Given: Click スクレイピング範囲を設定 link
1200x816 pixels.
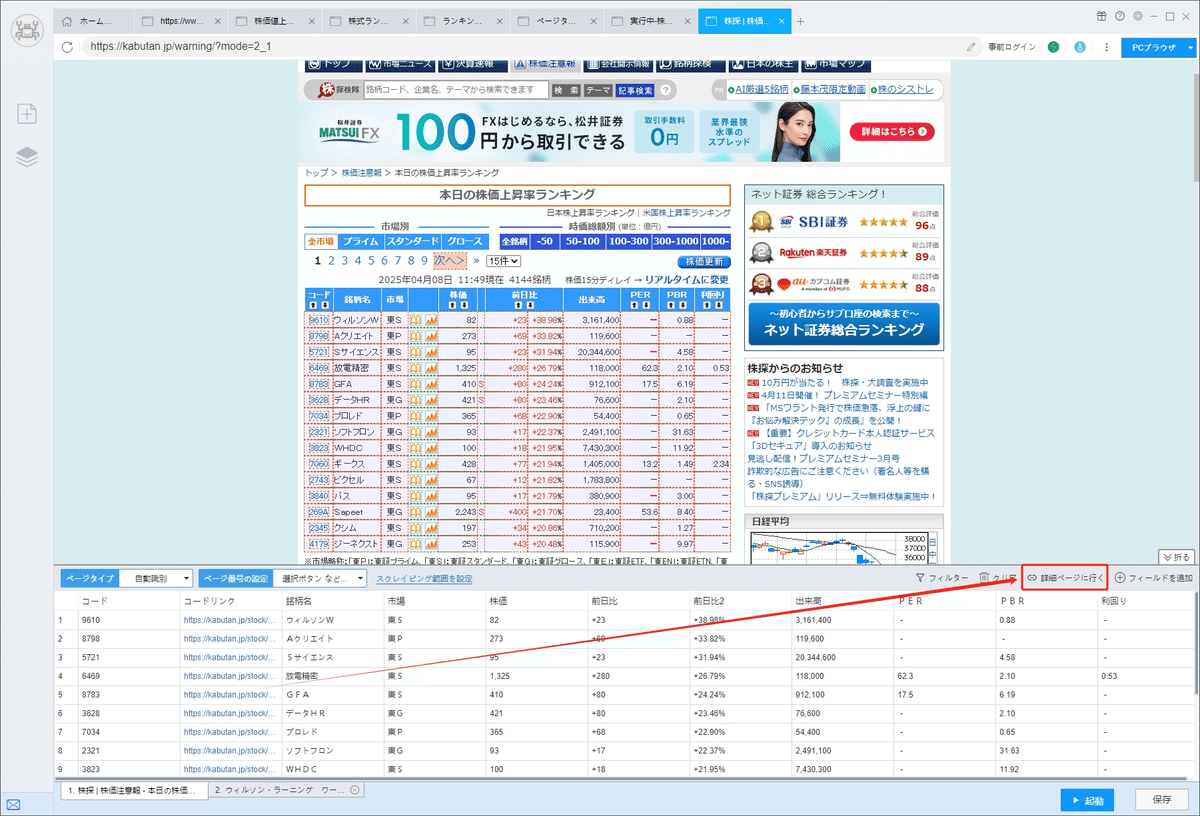Looking at the screenshot, I should tap(424, 578).
